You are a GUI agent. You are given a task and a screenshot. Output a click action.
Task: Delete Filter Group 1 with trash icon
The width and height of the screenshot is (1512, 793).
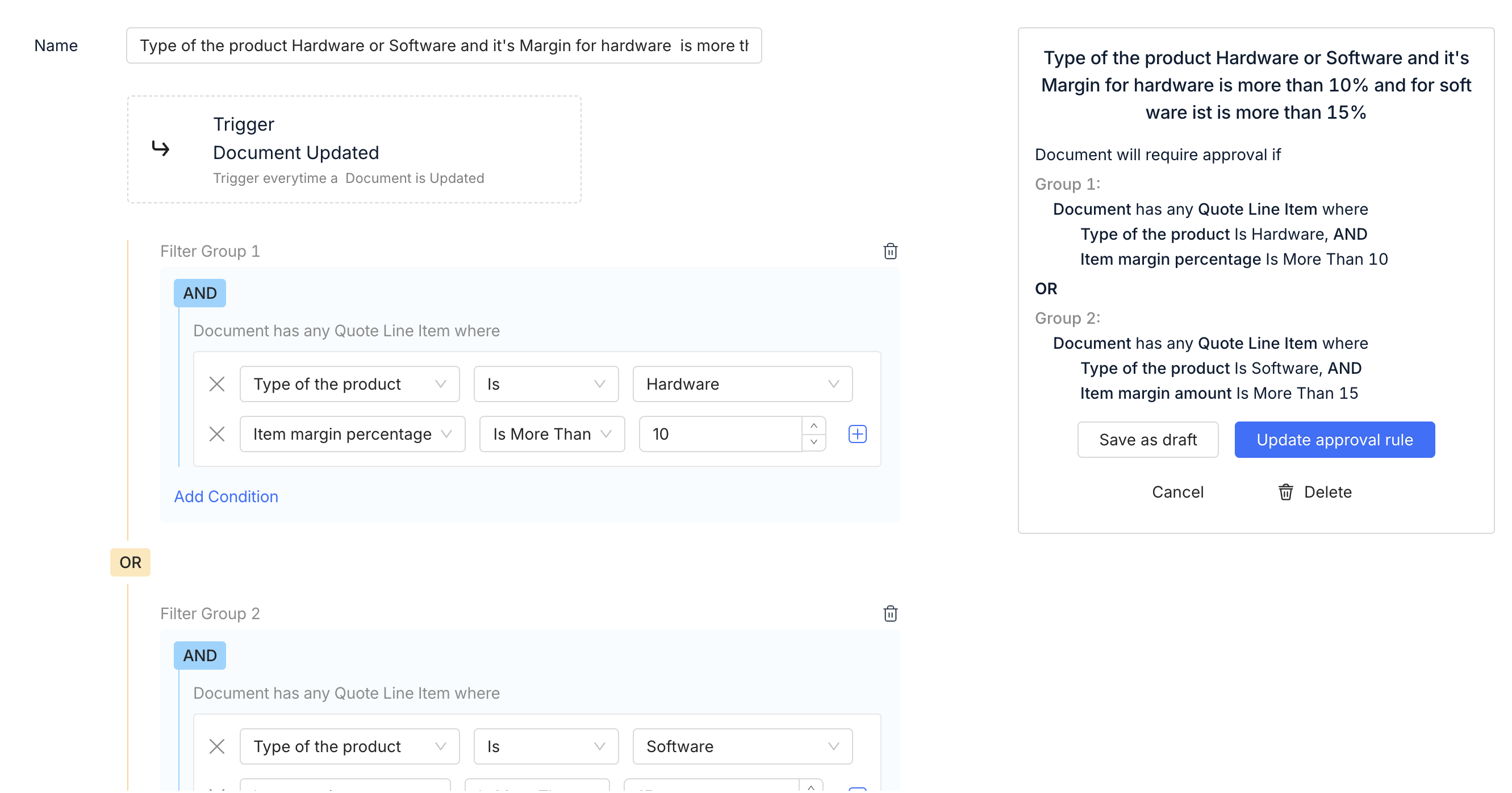tap(890, 251)
